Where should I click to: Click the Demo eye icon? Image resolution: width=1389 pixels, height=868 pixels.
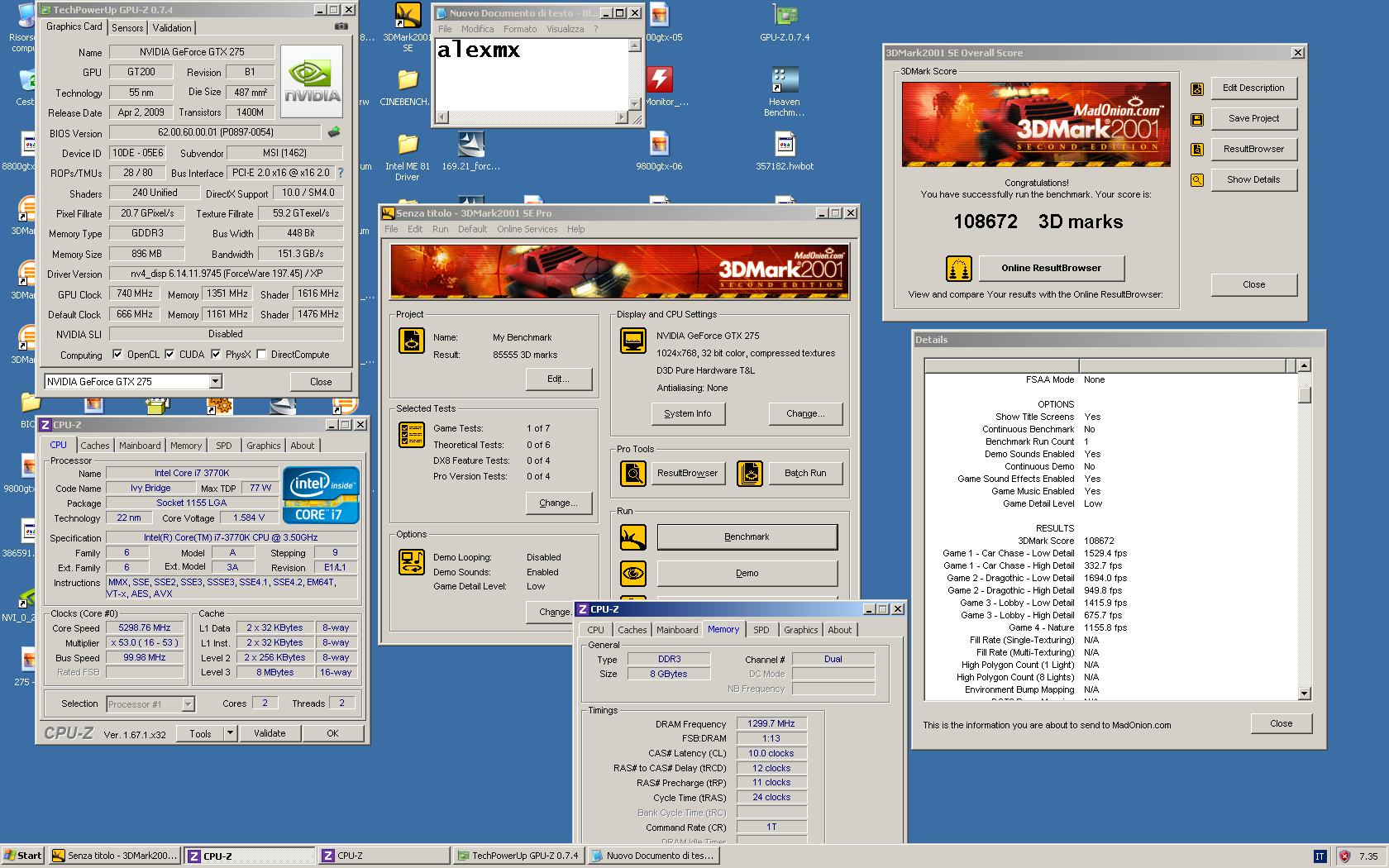coord(633,574)
